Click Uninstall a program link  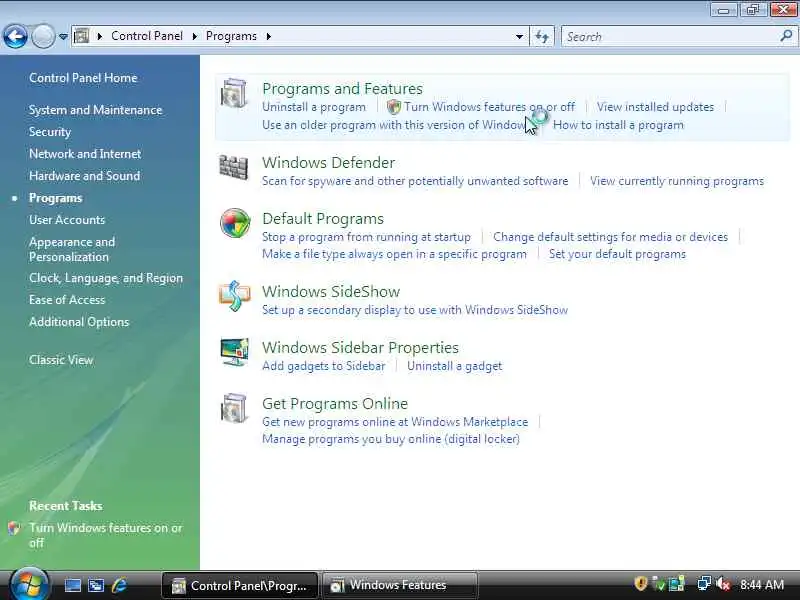314,107
